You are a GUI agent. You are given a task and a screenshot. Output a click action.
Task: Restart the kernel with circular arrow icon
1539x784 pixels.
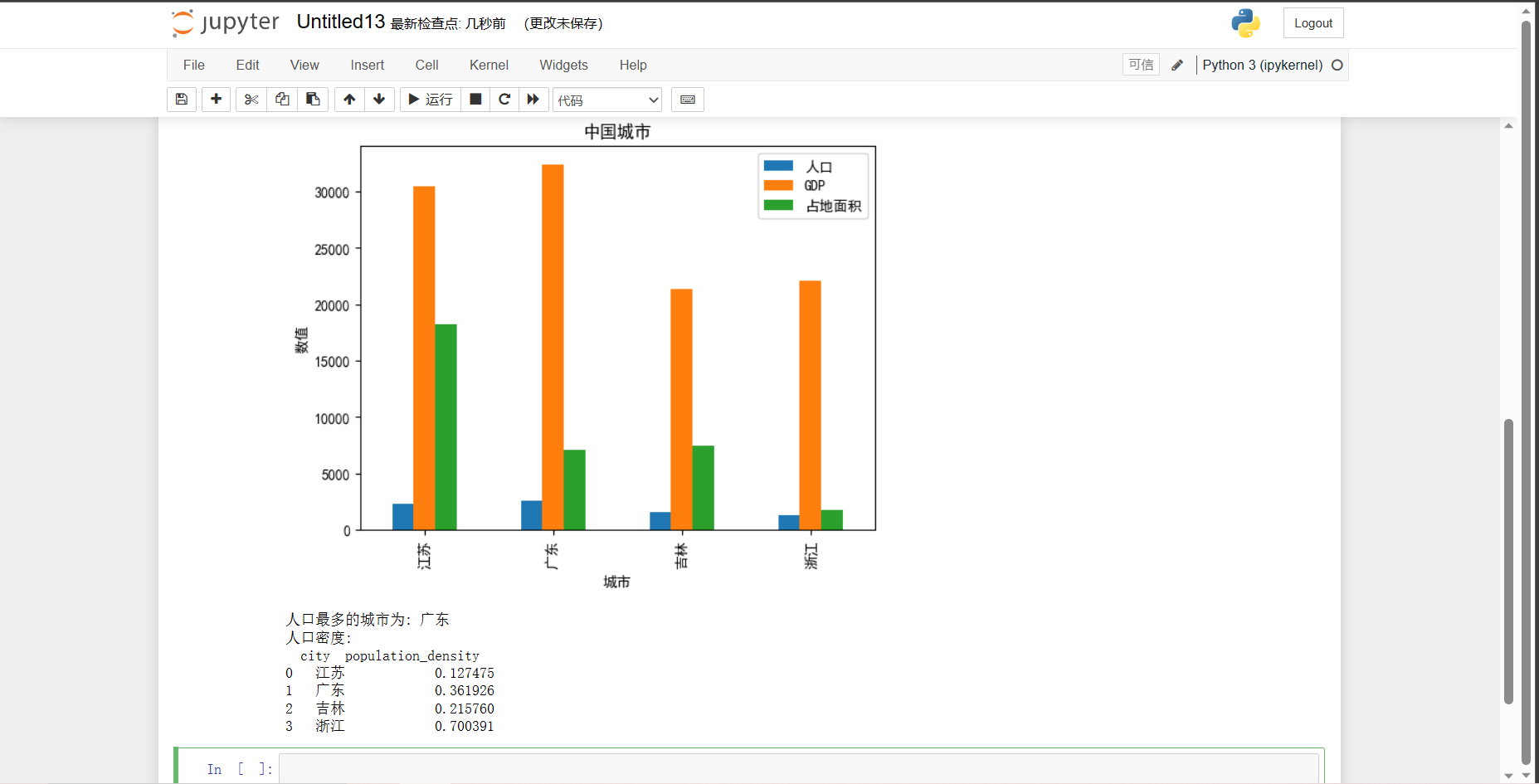point(504,100)
